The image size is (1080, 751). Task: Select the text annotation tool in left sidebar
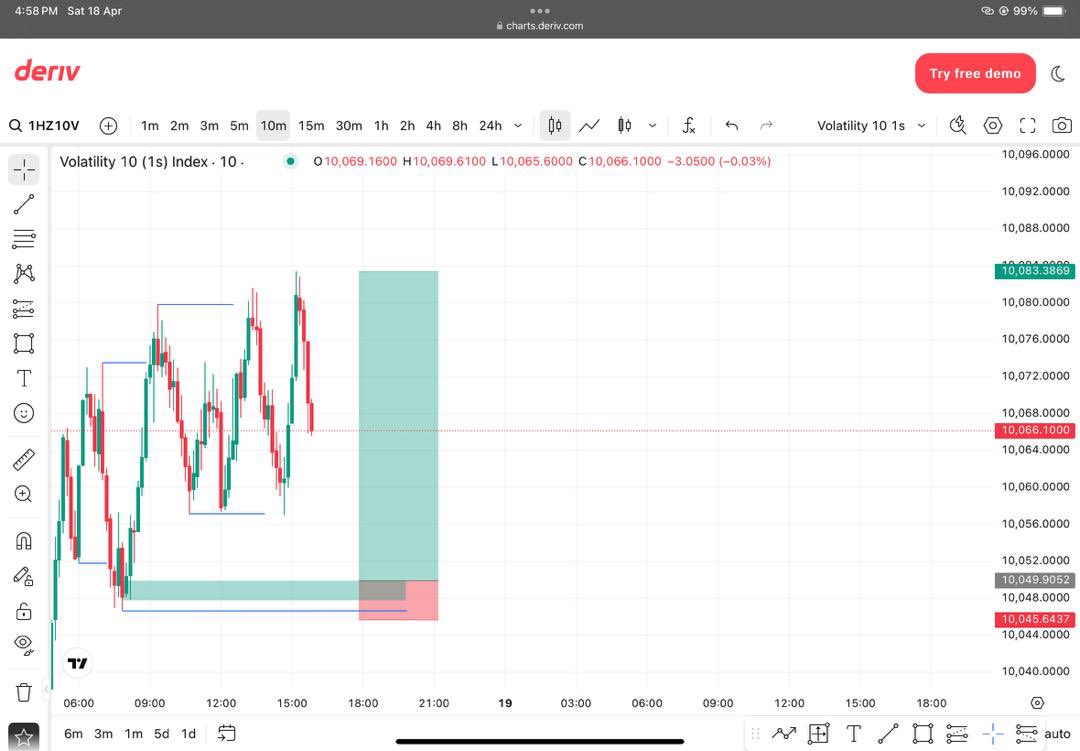(23, 378)
